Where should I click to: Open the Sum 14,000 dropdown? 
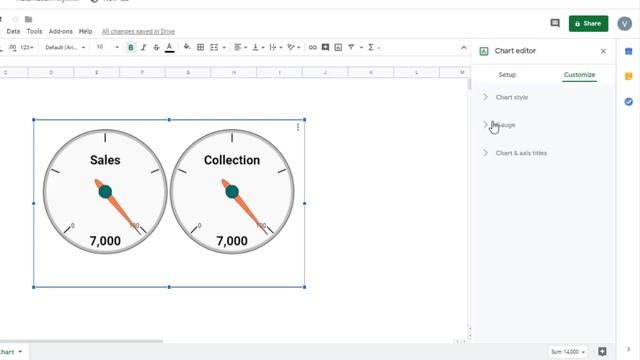coord(568,352)
